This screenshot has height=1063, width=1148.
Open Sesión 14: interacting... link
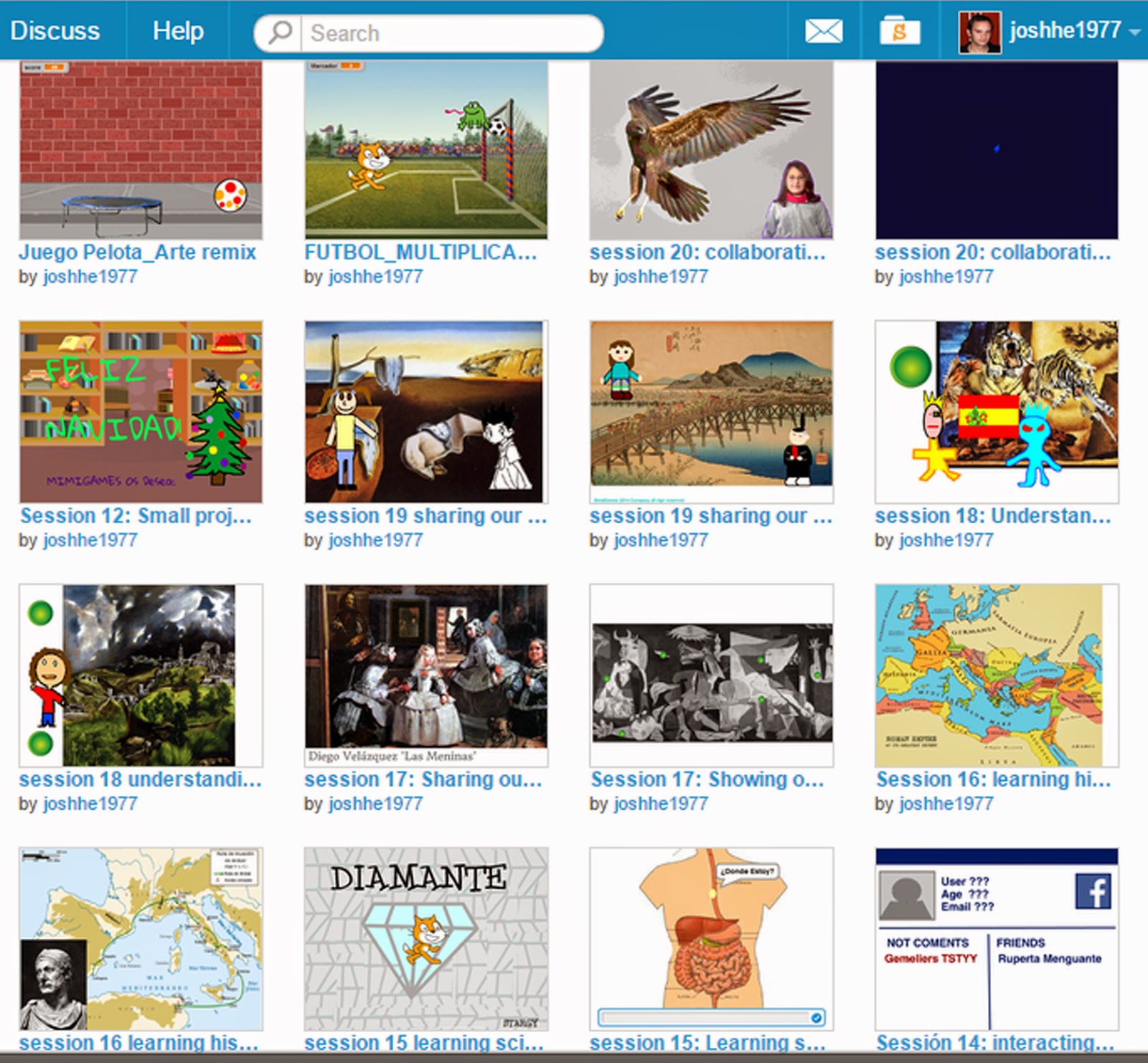coord(995,1042)
